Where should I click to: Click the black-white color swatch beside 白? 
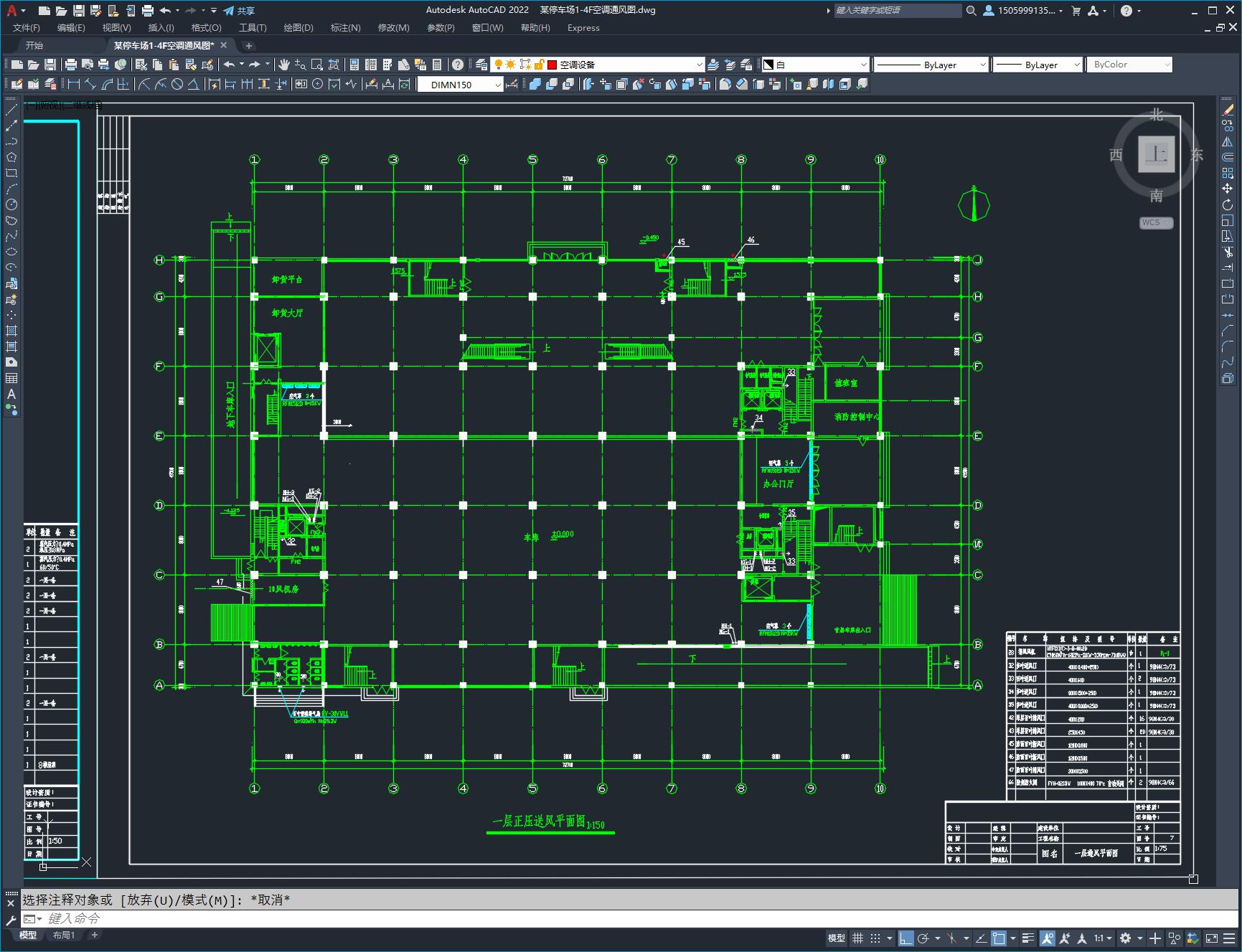[768, 65]
